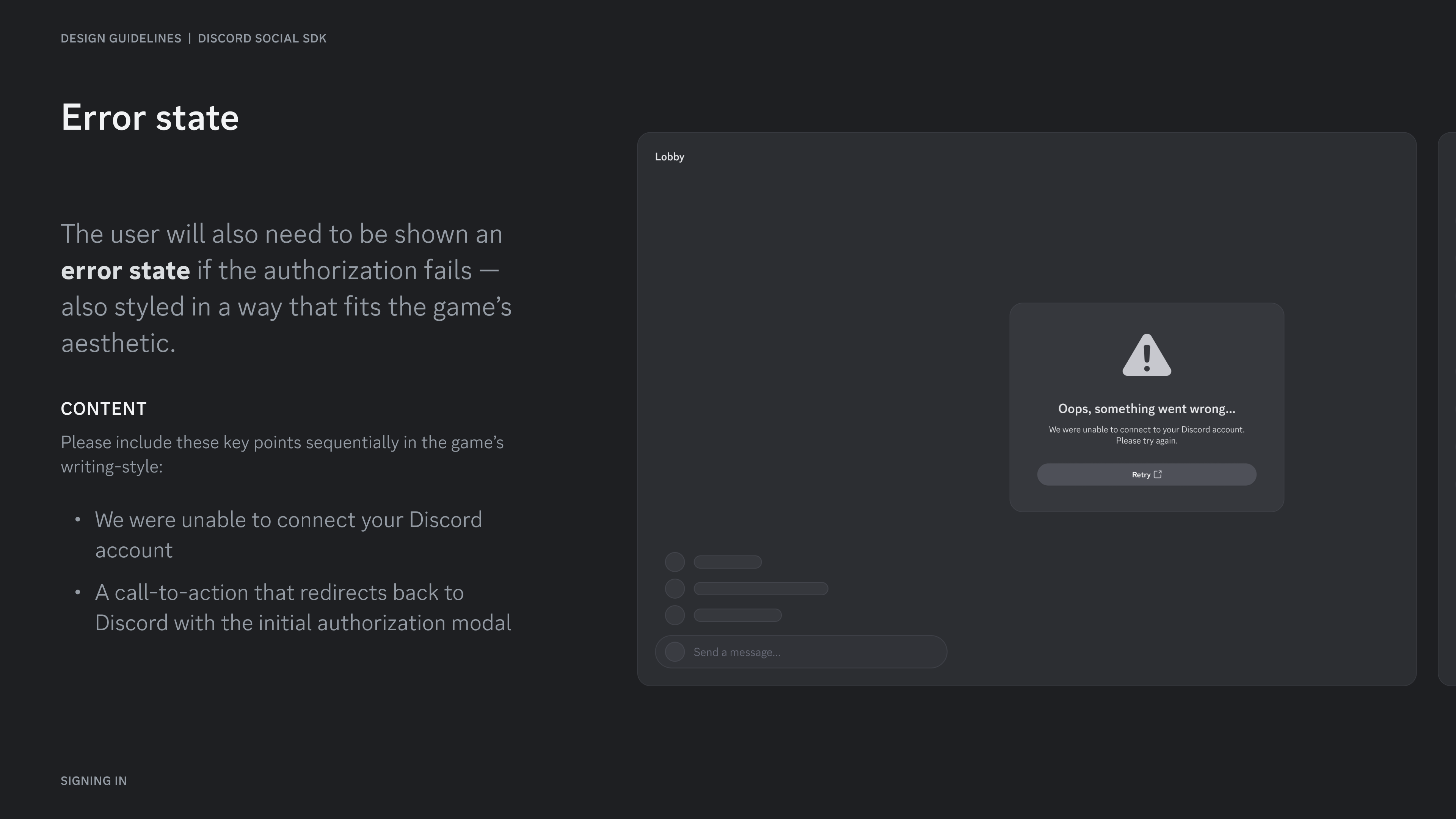Click the unable to connect subtitle text
The image size is (1456, 819).
pyautogui.click(x=1147, y=435)
